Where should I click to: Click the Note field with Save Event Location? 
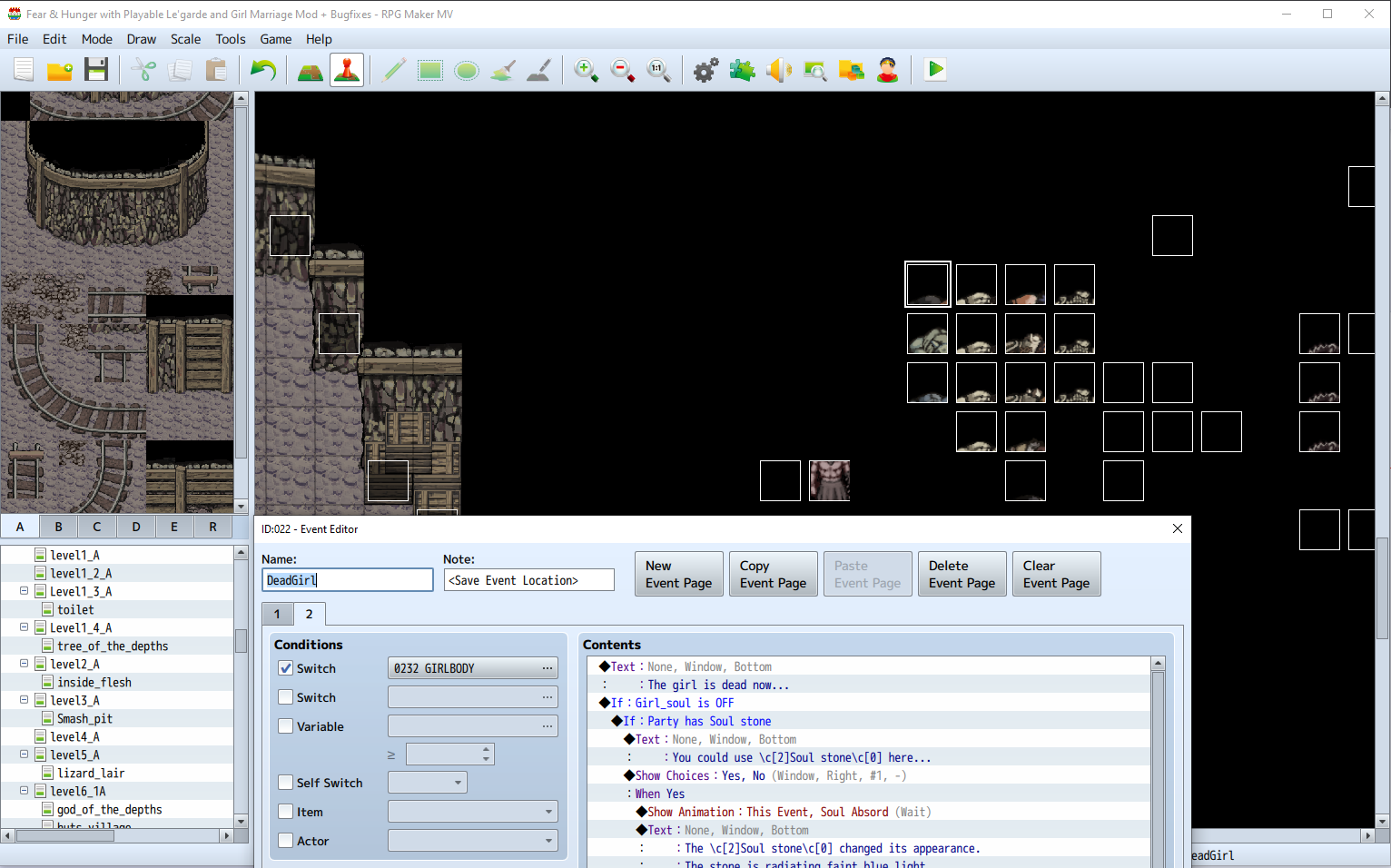tap(529, 580)
